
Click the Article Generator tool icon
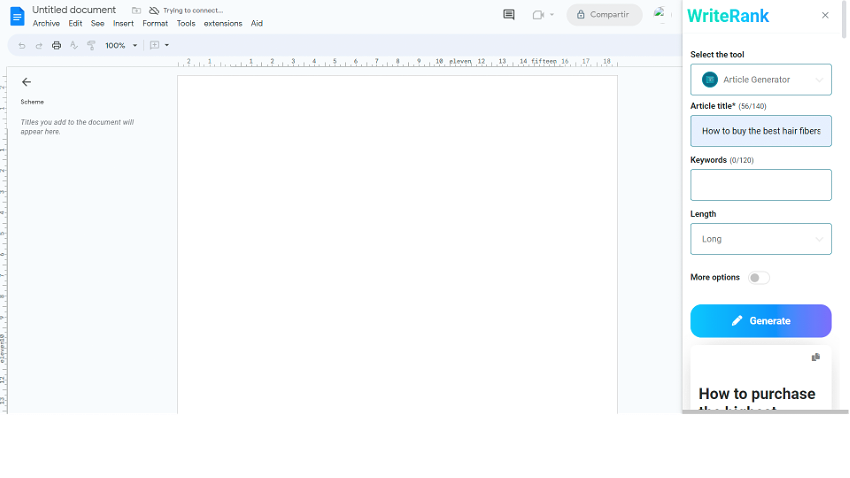coord(710,80)
